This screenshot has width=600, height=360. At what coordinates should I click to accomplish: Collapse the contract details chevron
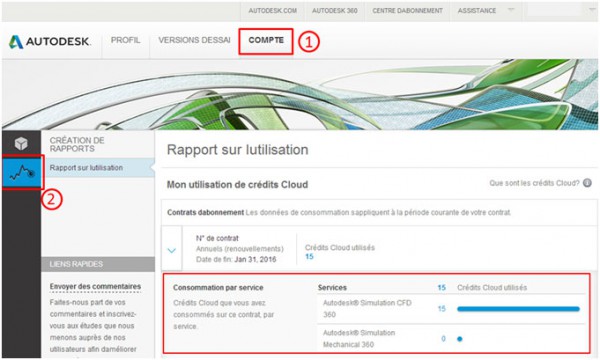[x=172, y=251]
